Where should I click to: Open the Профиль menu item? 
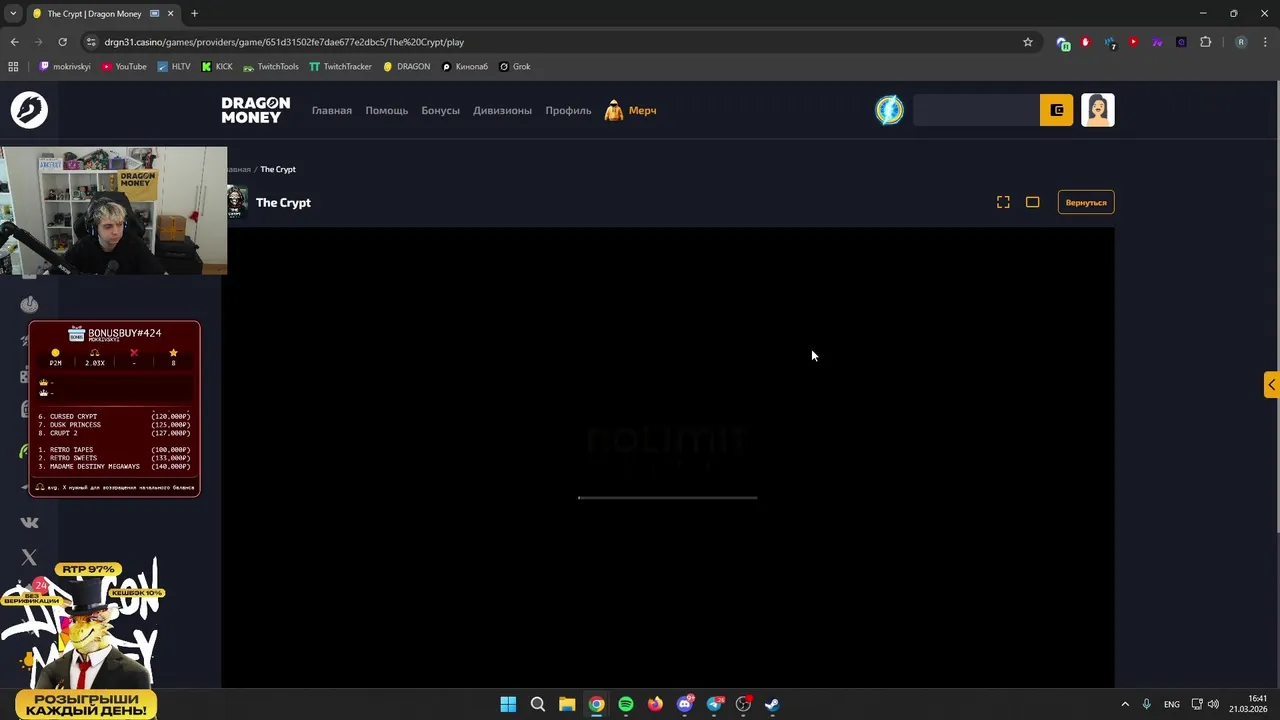coord(568,110)
